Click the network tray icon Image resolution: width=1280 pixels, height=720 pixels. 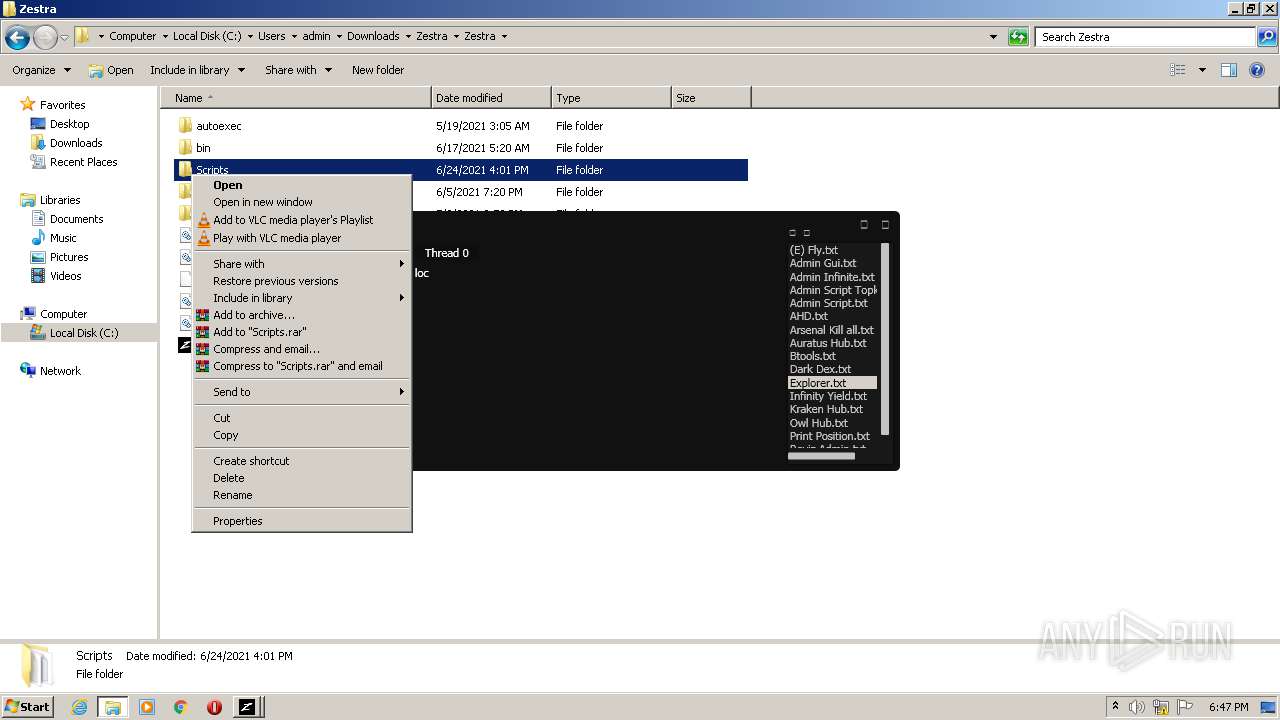pyautogui.click(x=1161, y=707)
